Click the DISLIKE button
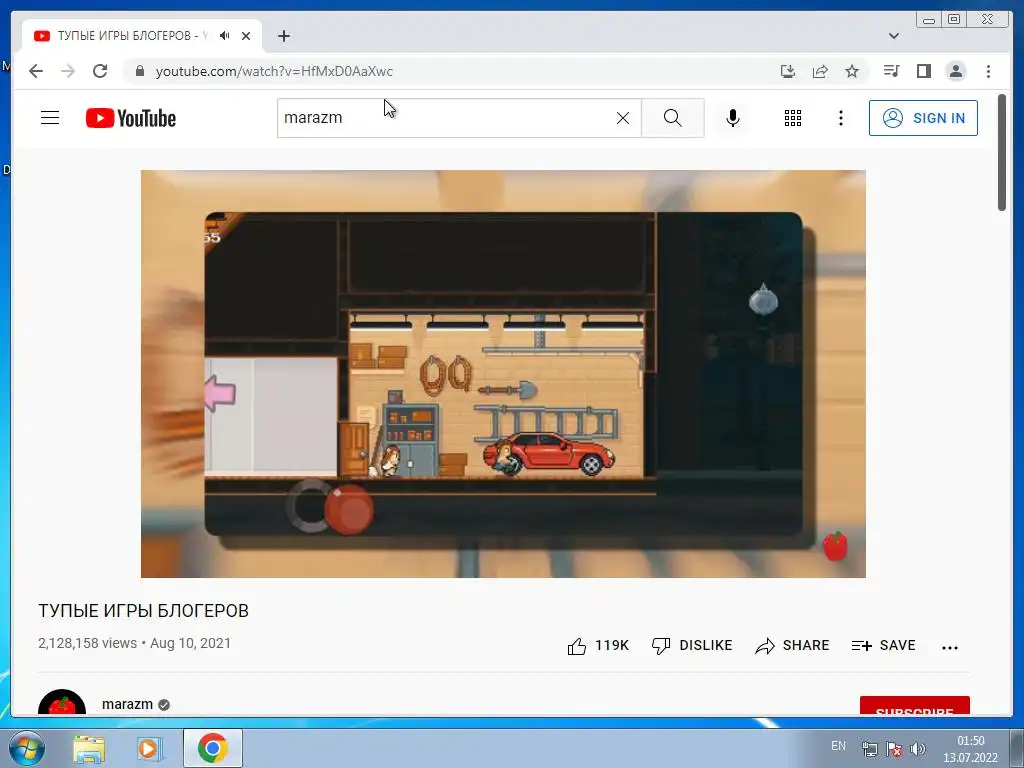Viewport: 1024px width, 768px height. 692,646
